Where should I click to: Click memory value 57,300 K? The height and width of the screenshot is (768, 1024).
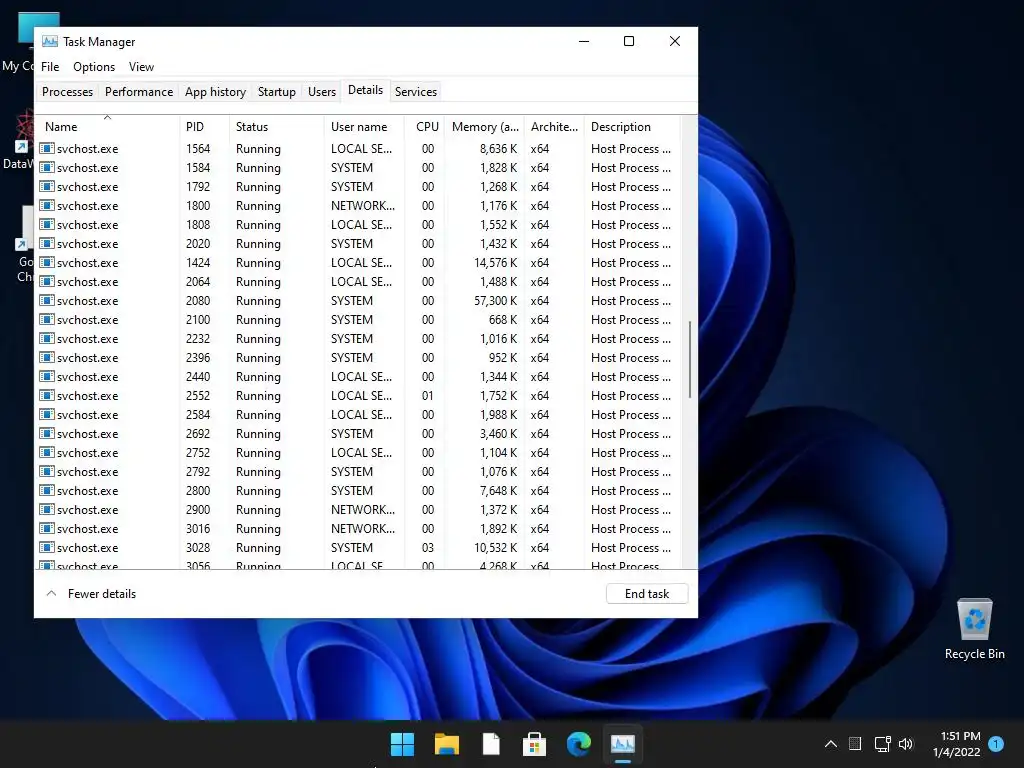[x=496, y=300]
